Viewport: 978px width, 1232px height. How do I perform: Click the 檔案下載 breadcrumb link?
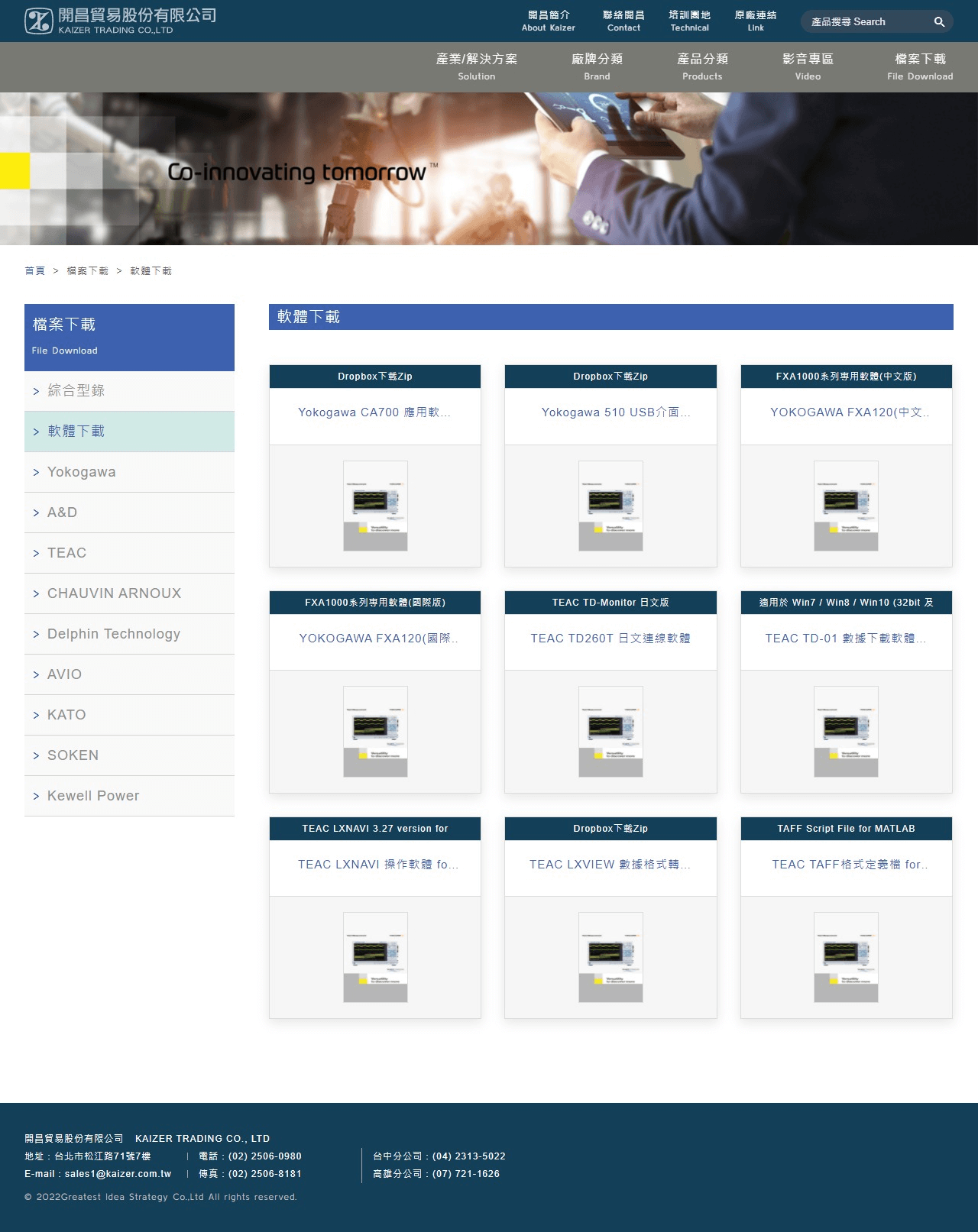click(x=87, y=271)
